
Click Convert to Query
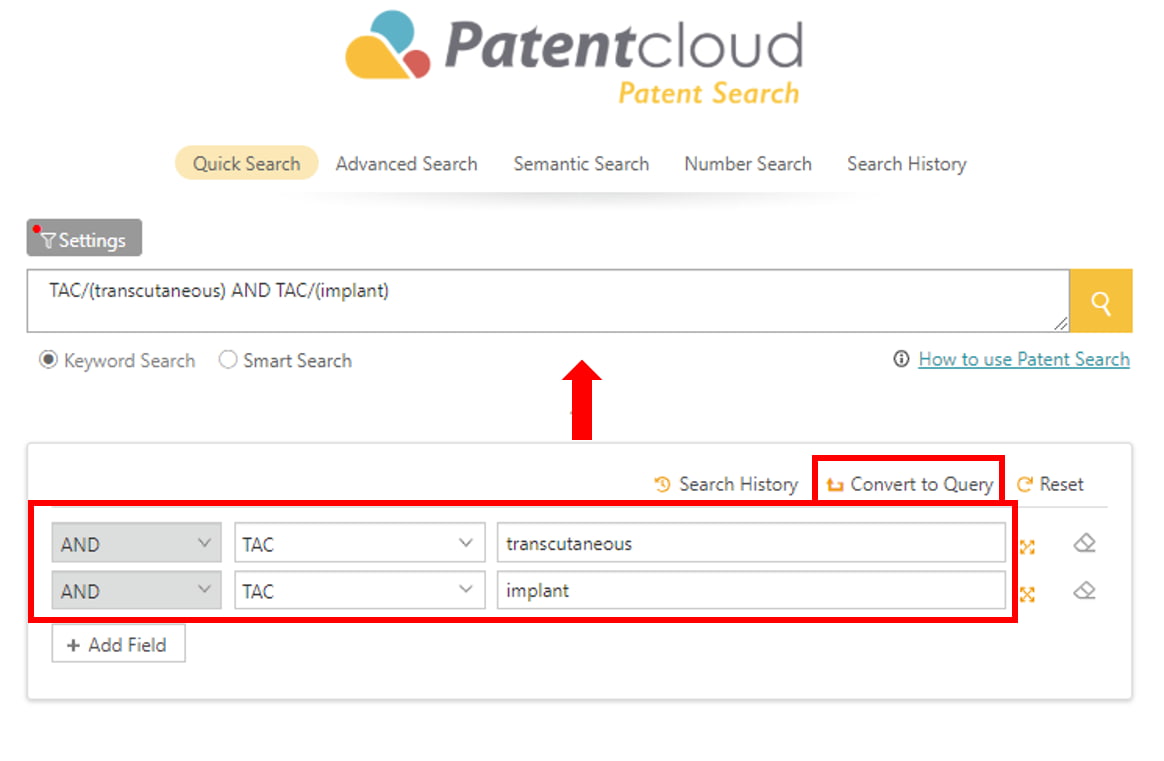(x=909, y=484)
